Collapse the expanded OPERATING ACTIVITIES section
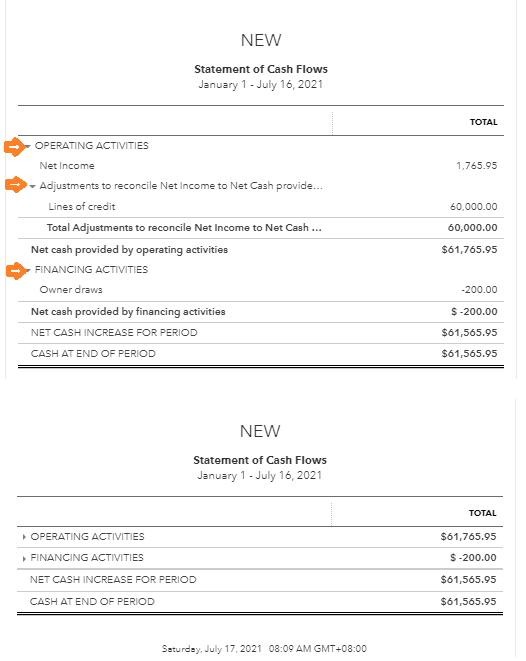The height and width of the screenshot is (661, 526). (28, 146)
